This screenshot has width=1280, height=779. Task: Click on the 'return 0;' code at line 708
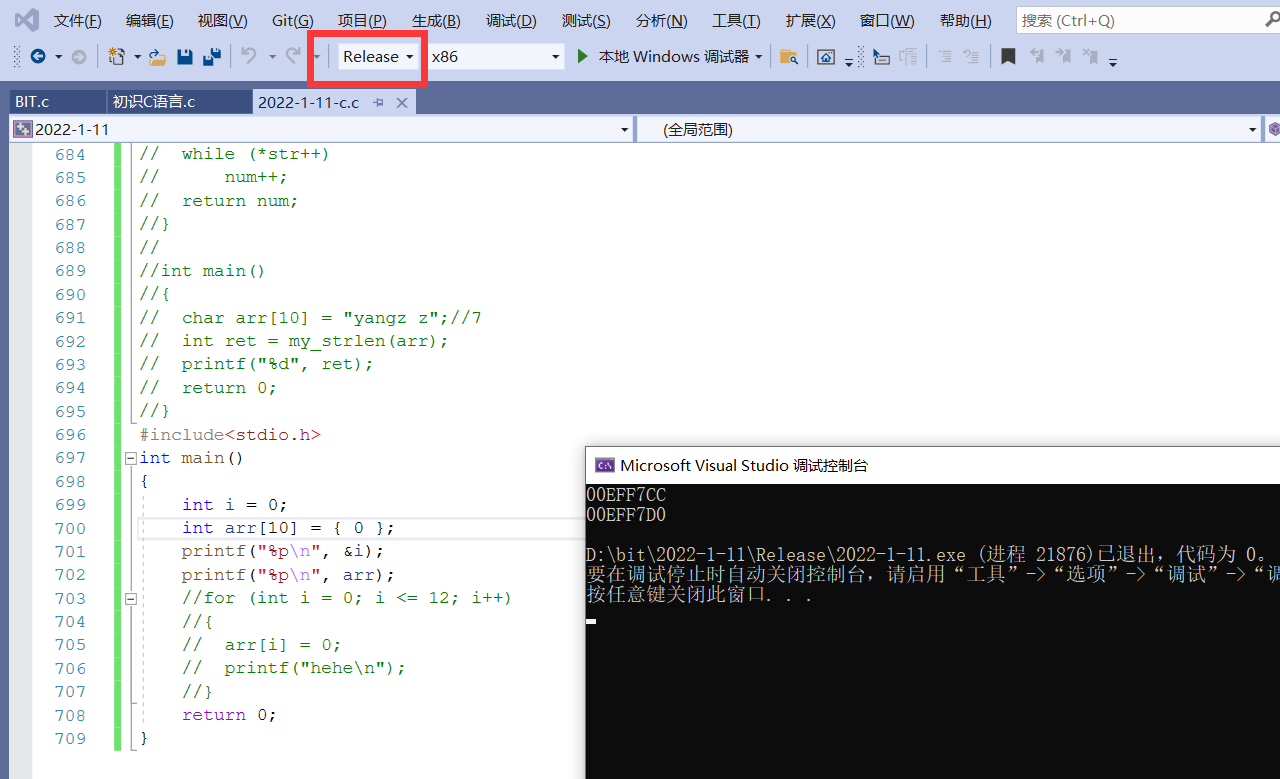tap(229, 715)
